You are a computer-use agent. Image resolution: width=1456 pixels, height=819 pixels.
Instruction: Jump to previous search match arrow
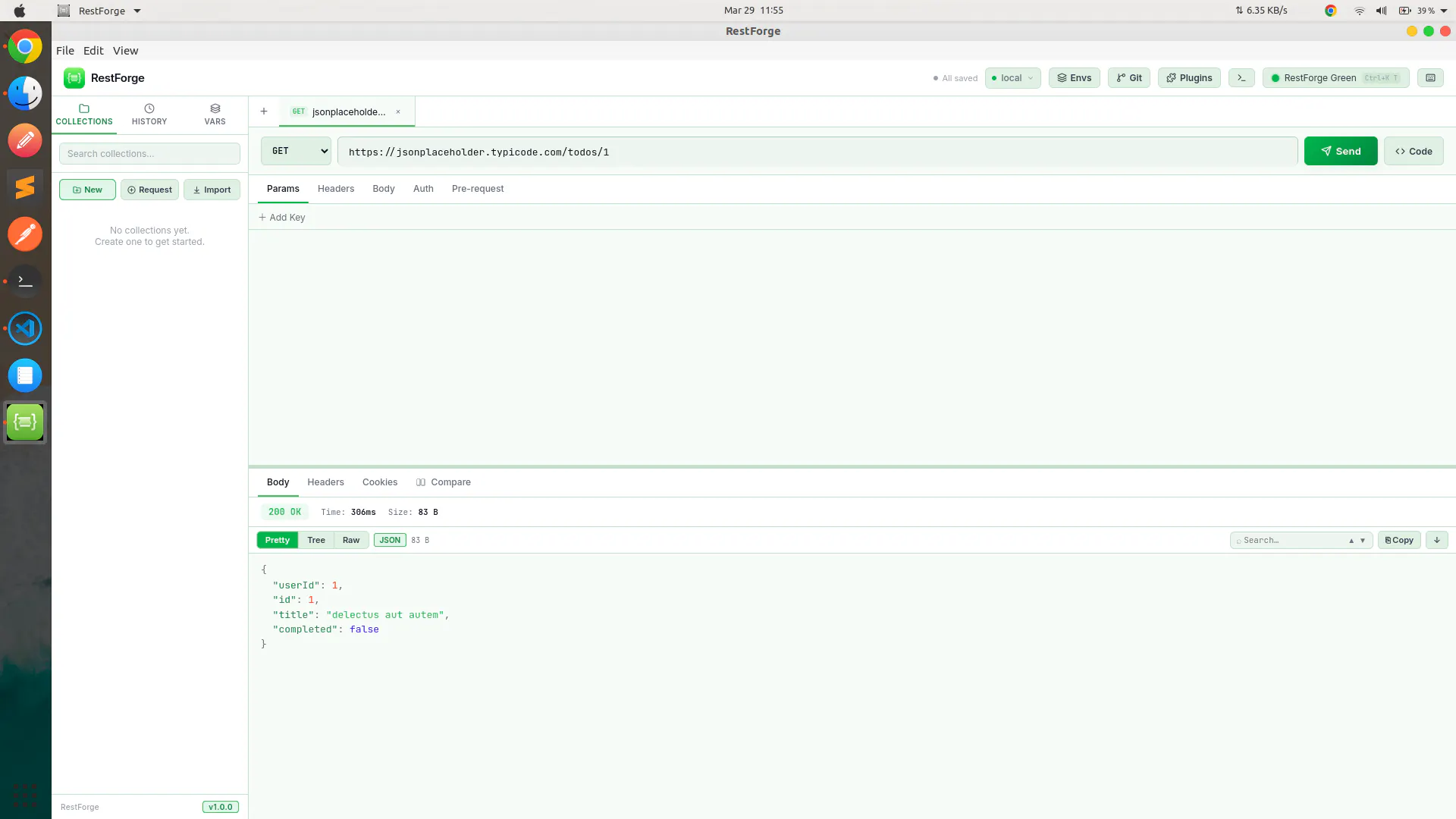[x=1351, y=541]
